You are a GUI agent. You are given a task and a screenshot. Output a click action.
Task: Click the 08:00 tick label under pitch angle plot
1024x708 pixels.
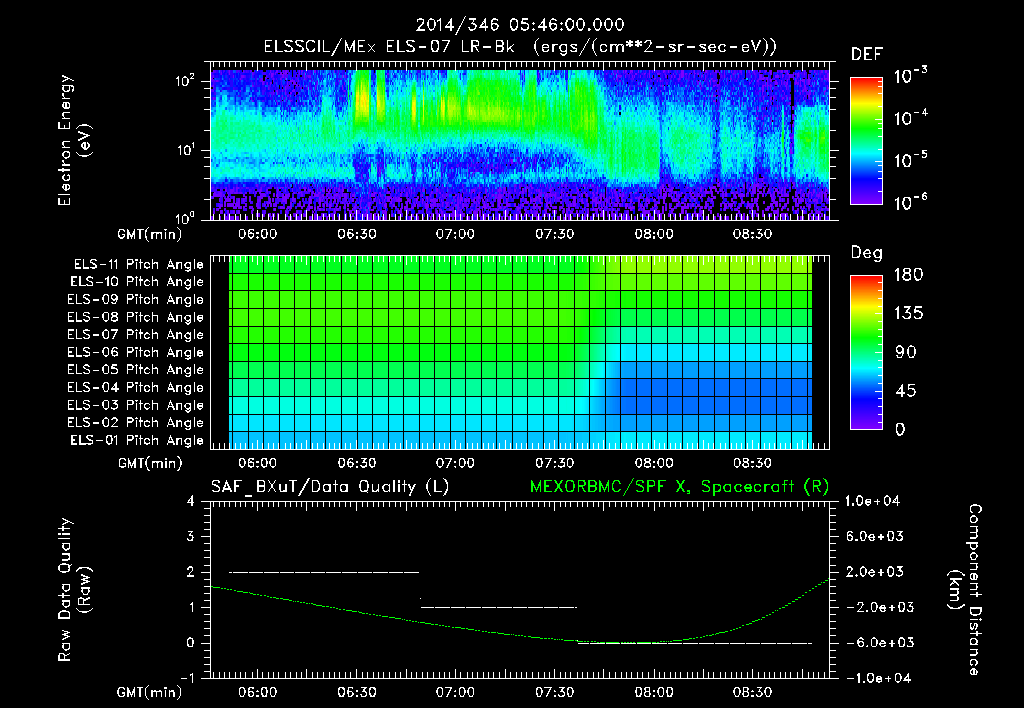(x=654, y=463)
